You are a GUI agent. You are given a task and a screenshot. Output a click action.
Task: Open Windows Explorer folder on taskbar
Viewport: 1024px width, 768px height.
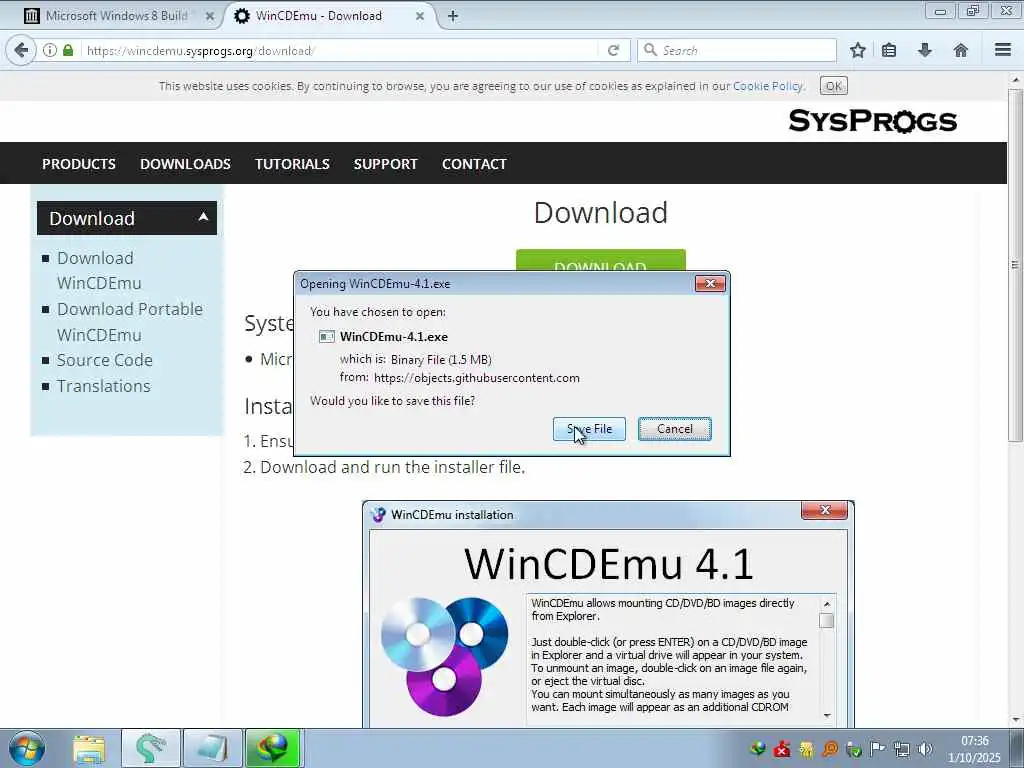(x=89, y=748)
